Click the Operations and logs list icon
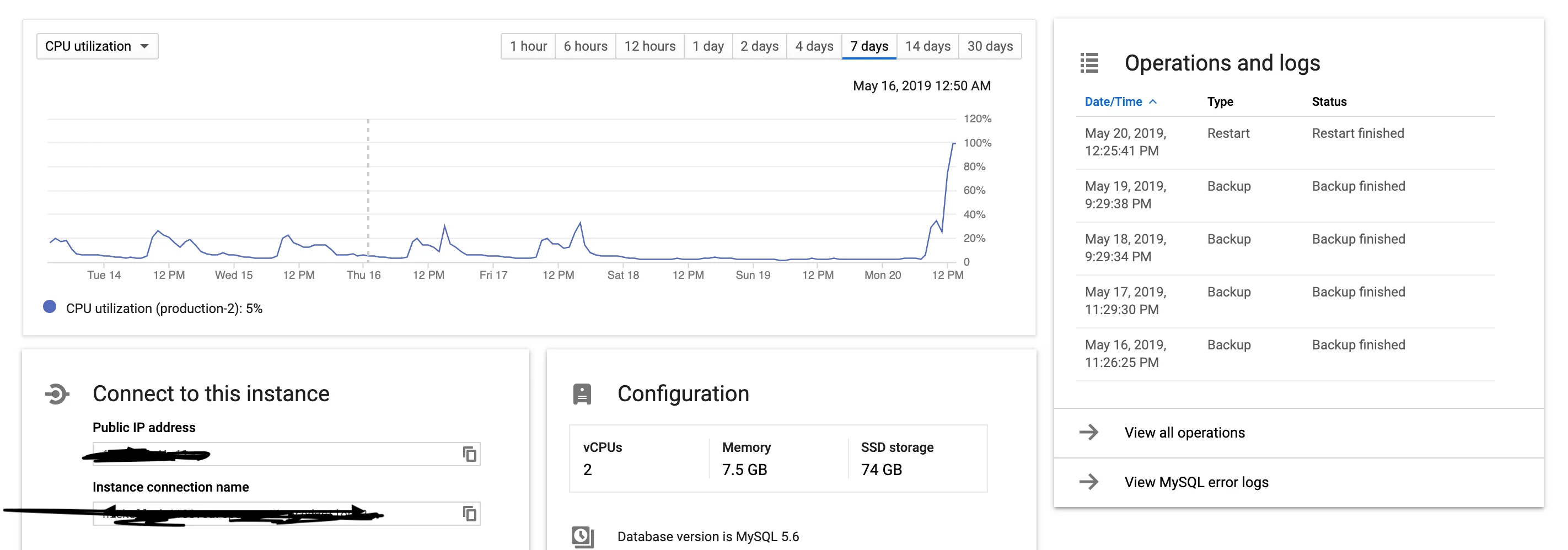 pos(1089,63)
